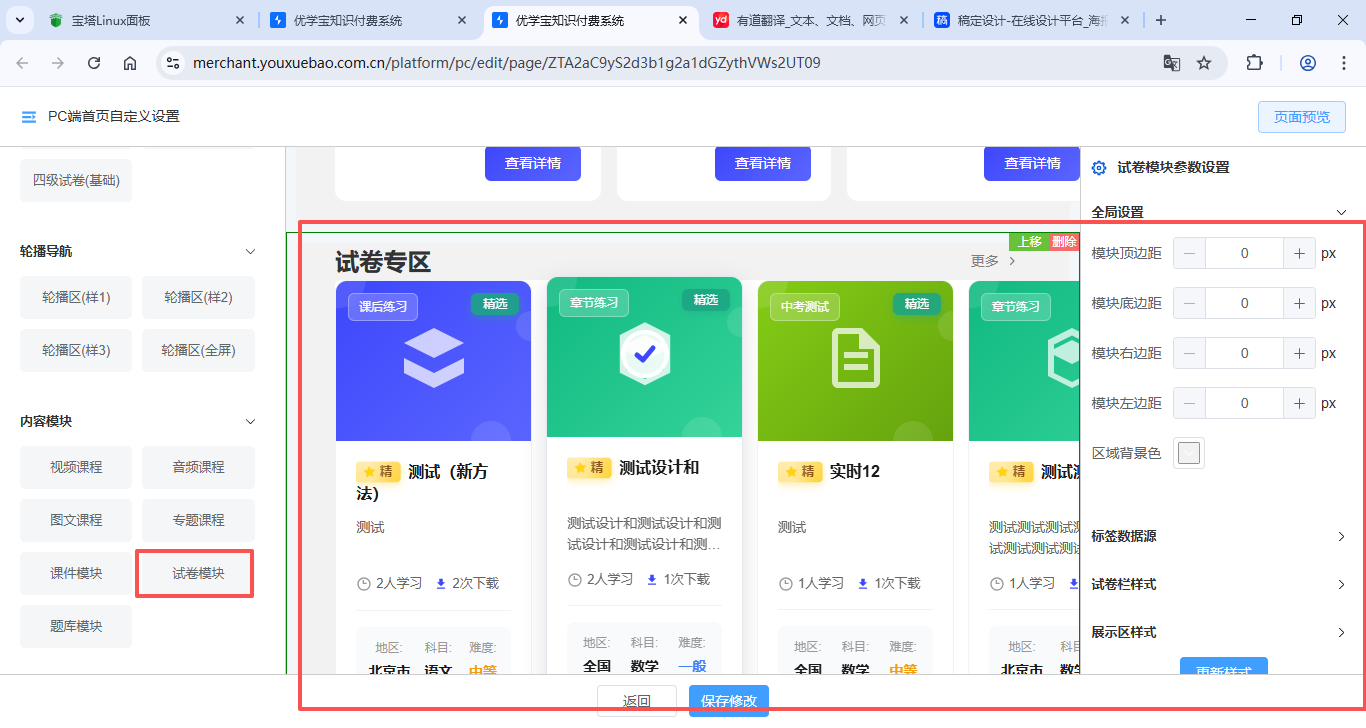Image resolution: width=1366 pixels, height=728 pixels.
Task: Switch to the 有道翻译 browser tab
Action: 808,20
